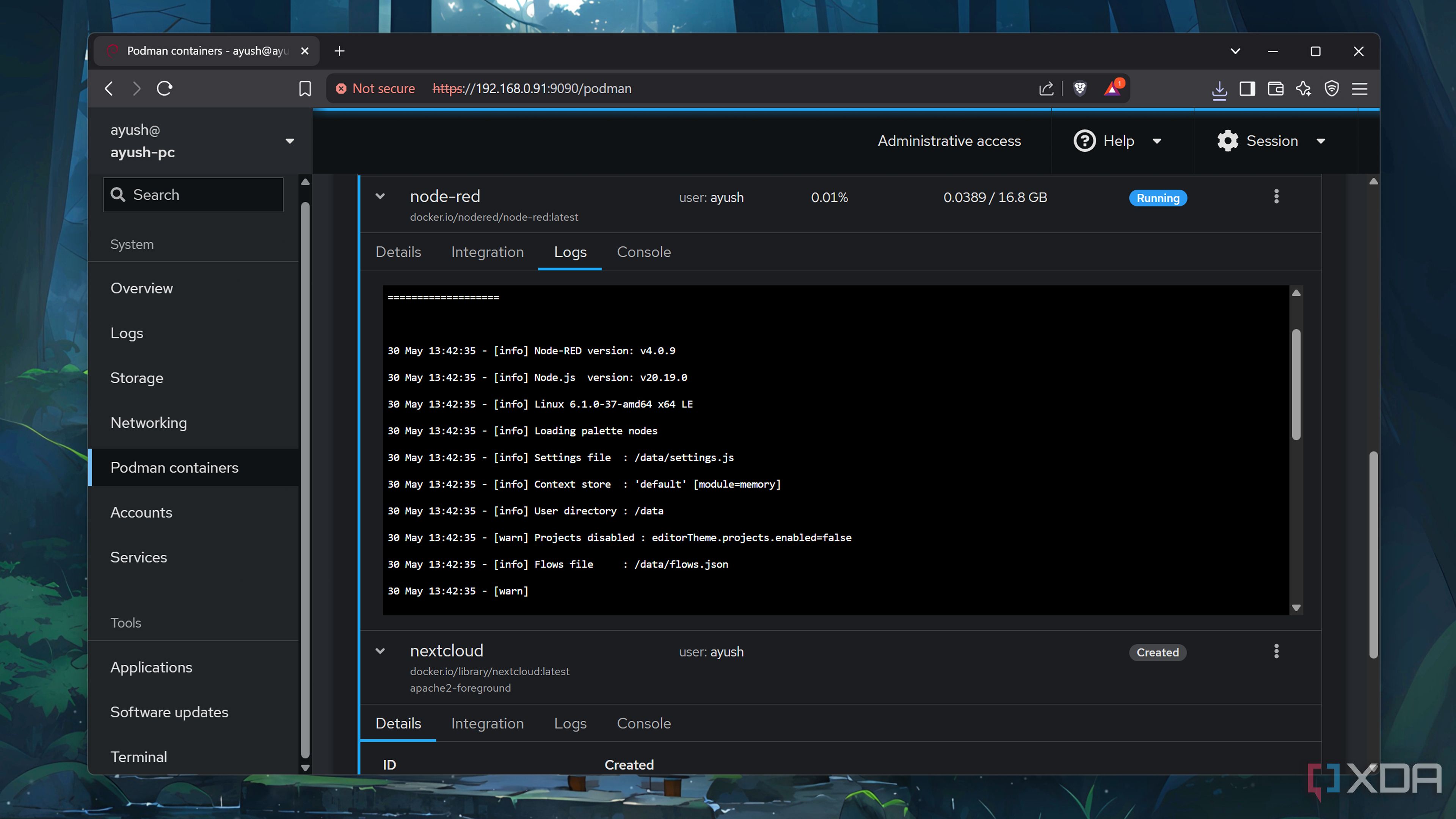The image size is (1456, 819).
Task: Click the Brave Shields lion icon
Action: click(1079, 89)
